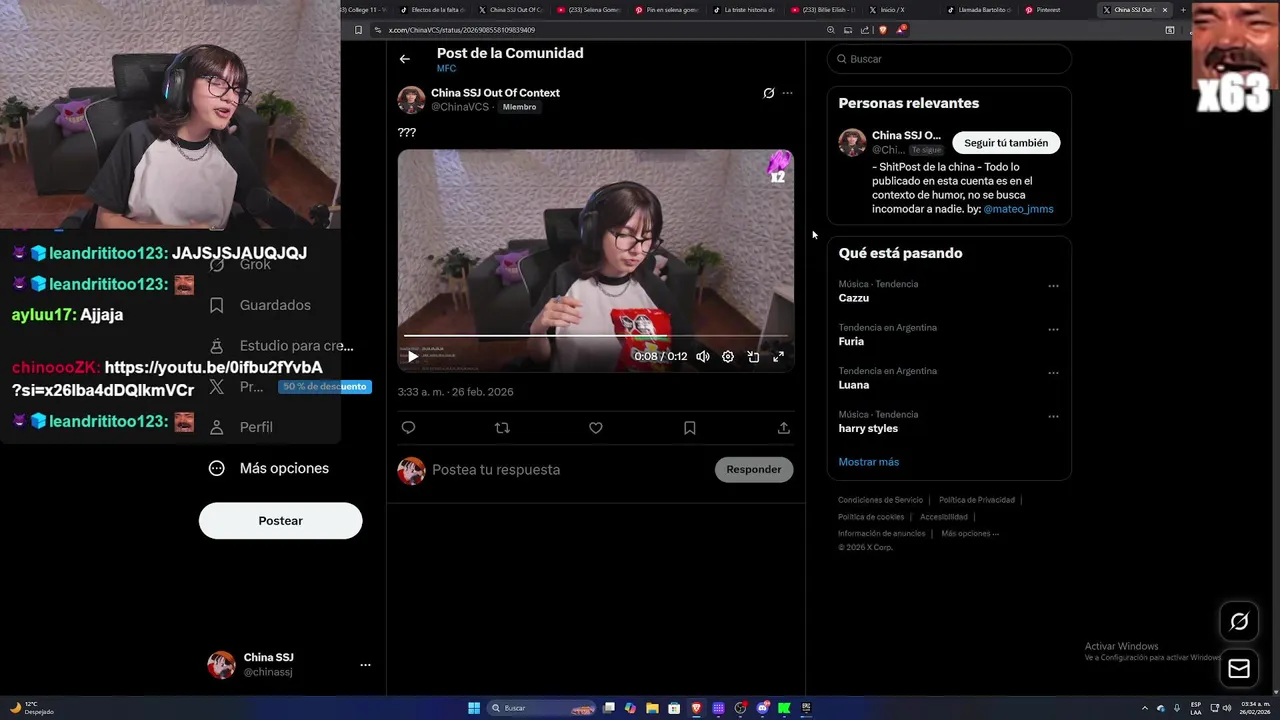Click the Brave Shields lion icon
This screenshot has width=1280, height=720.
(882, 30)
